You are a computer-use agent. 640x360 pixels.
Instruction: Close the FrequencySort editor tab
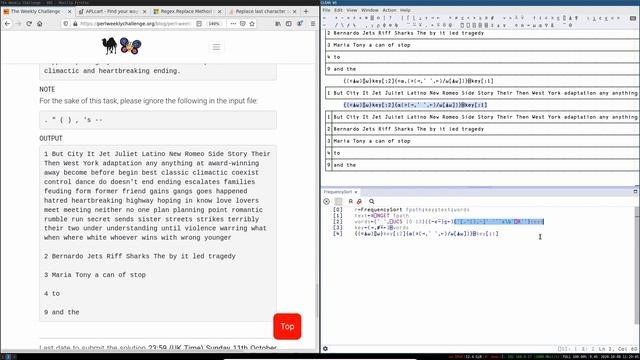point(356,192)
